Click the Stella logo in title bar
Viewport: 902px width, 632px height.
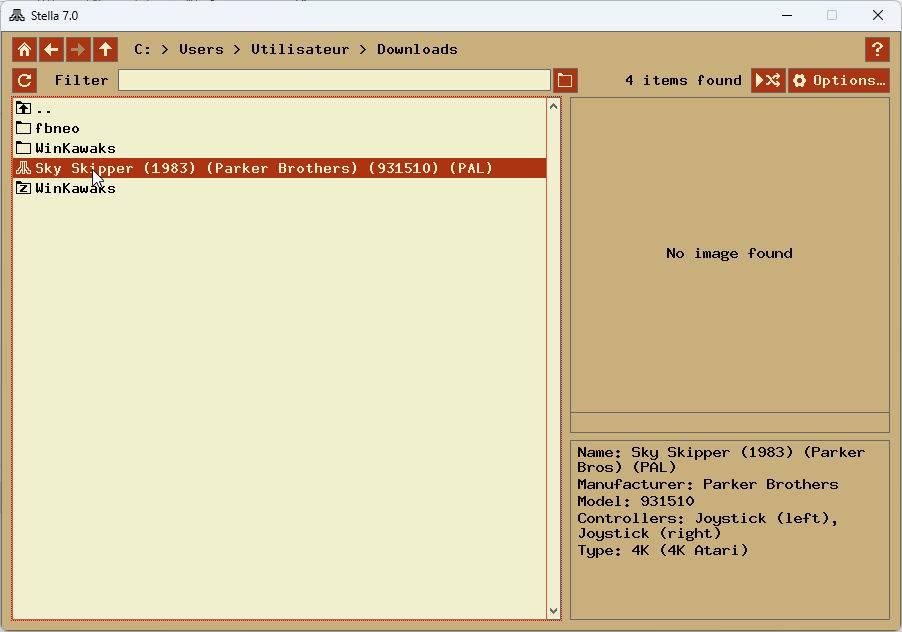[17, 16]
